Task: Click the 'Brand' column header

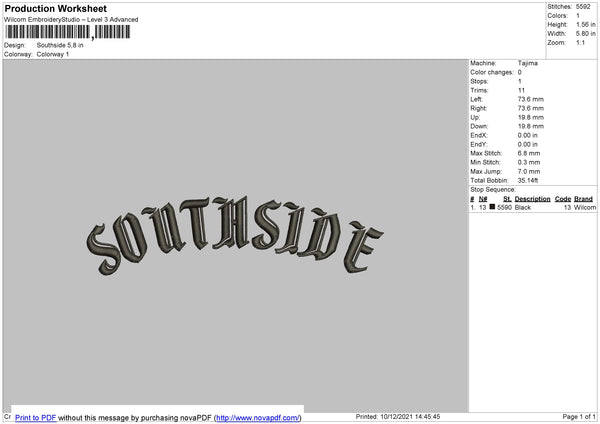Action: [583, 199]
